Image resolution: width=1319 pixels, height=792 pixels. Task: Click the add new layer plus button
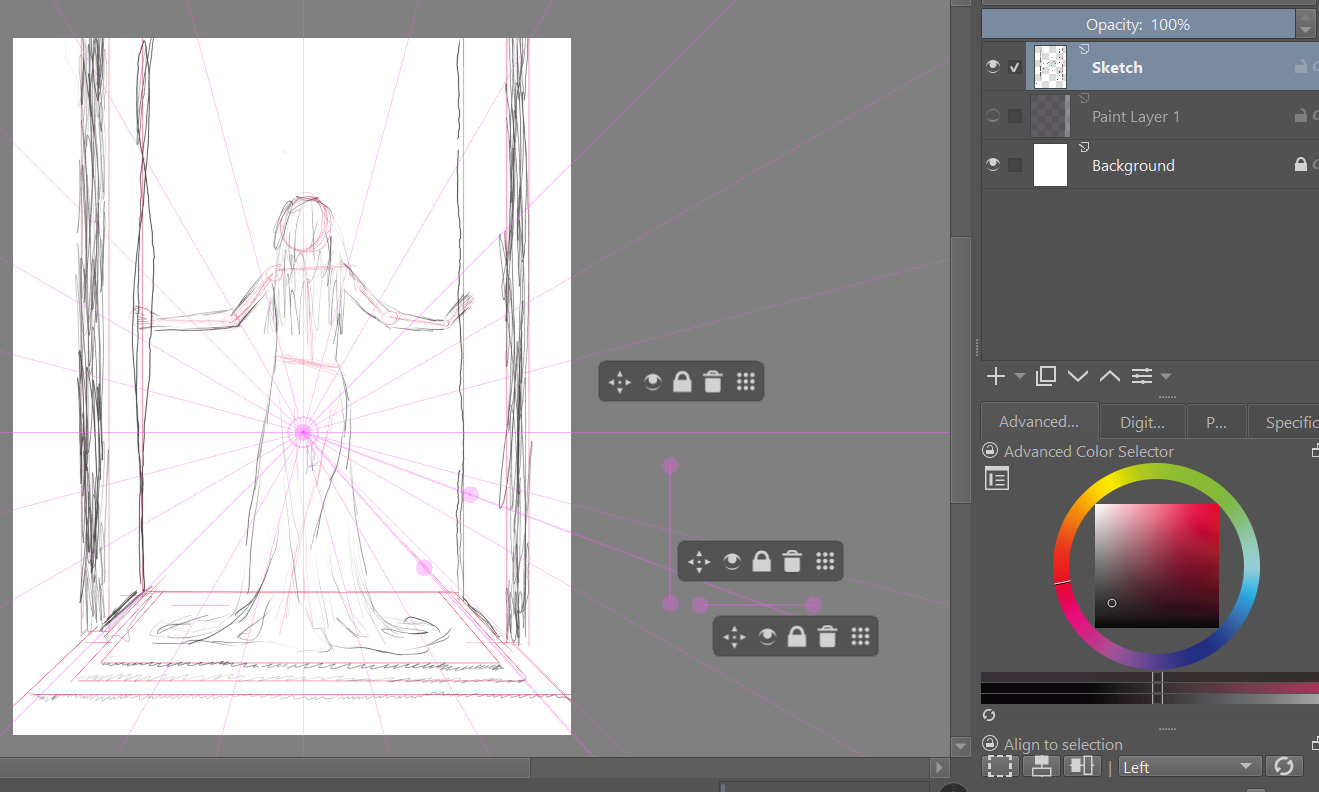point(996,376)
